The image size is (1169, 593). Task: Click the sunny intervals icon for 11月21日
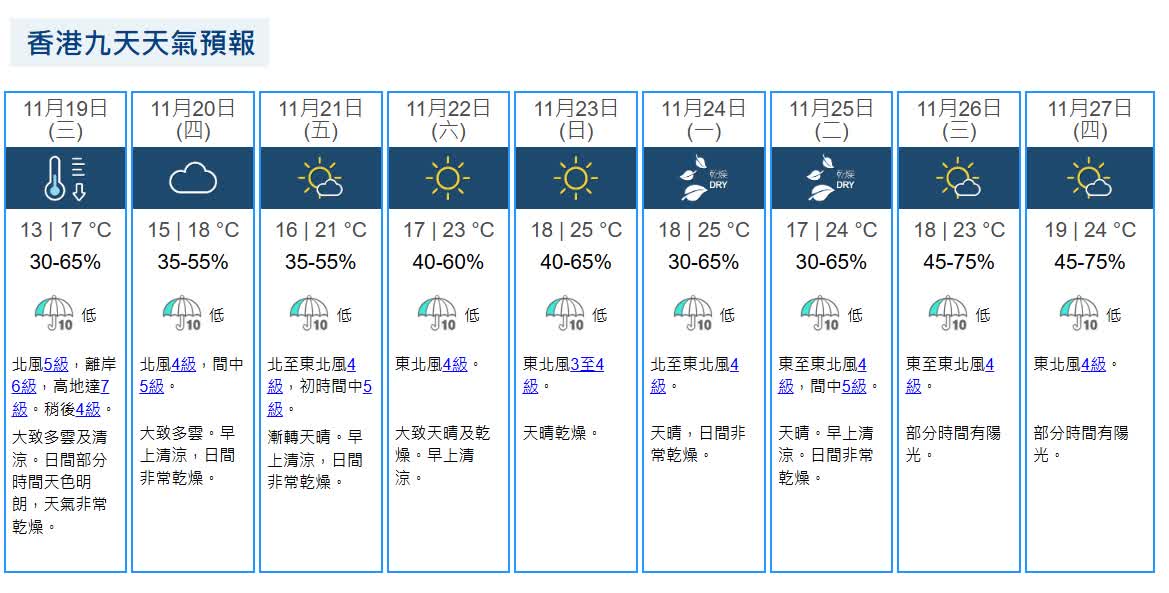pyautogui.click(x=320, y=179)
